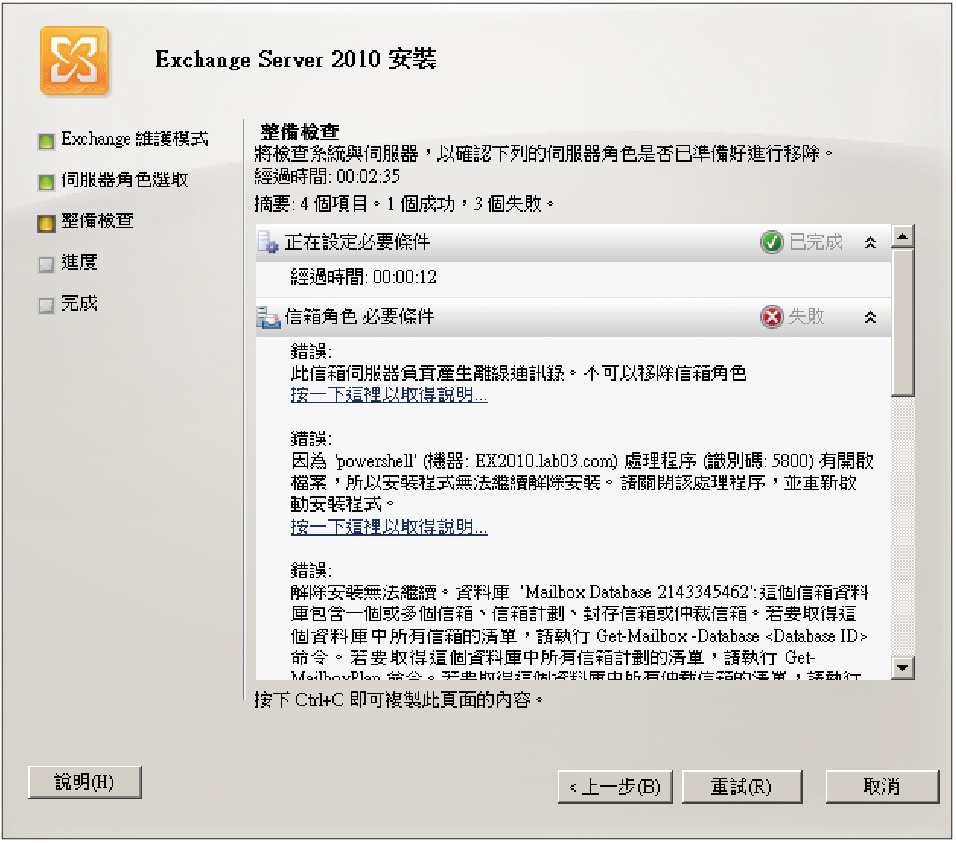Select the Exchange 維護模式 step label
This screenshot has width=956, height=843.
point(135,139)
